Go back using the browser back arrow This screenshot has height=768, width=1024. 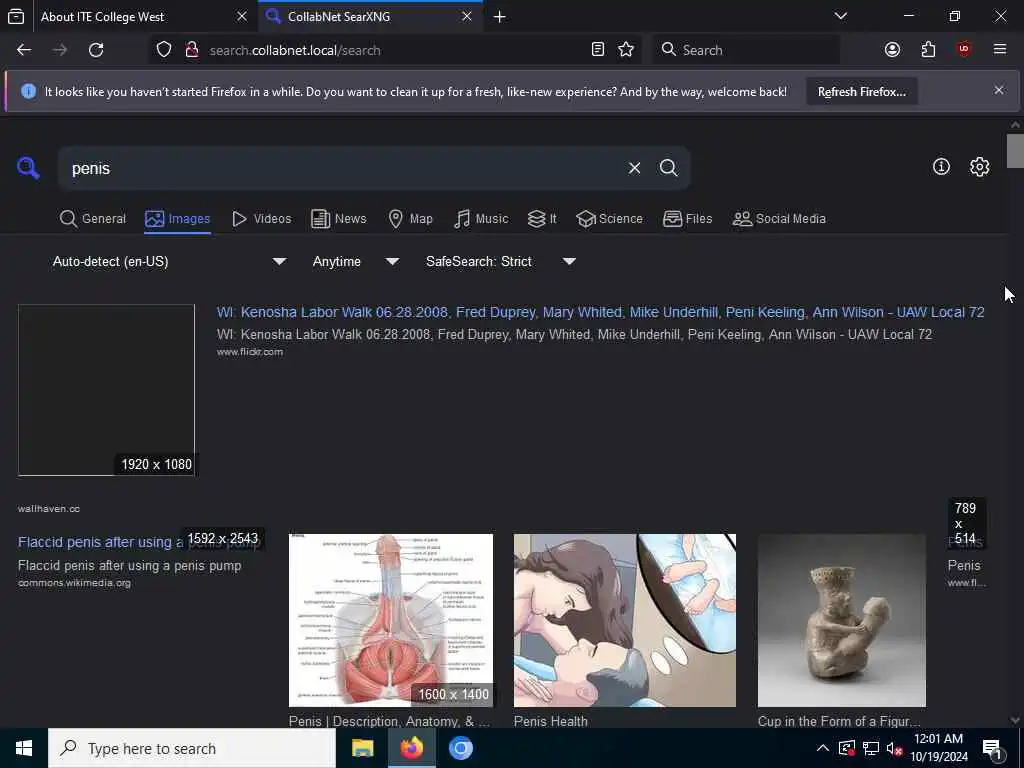coord(24,50)
